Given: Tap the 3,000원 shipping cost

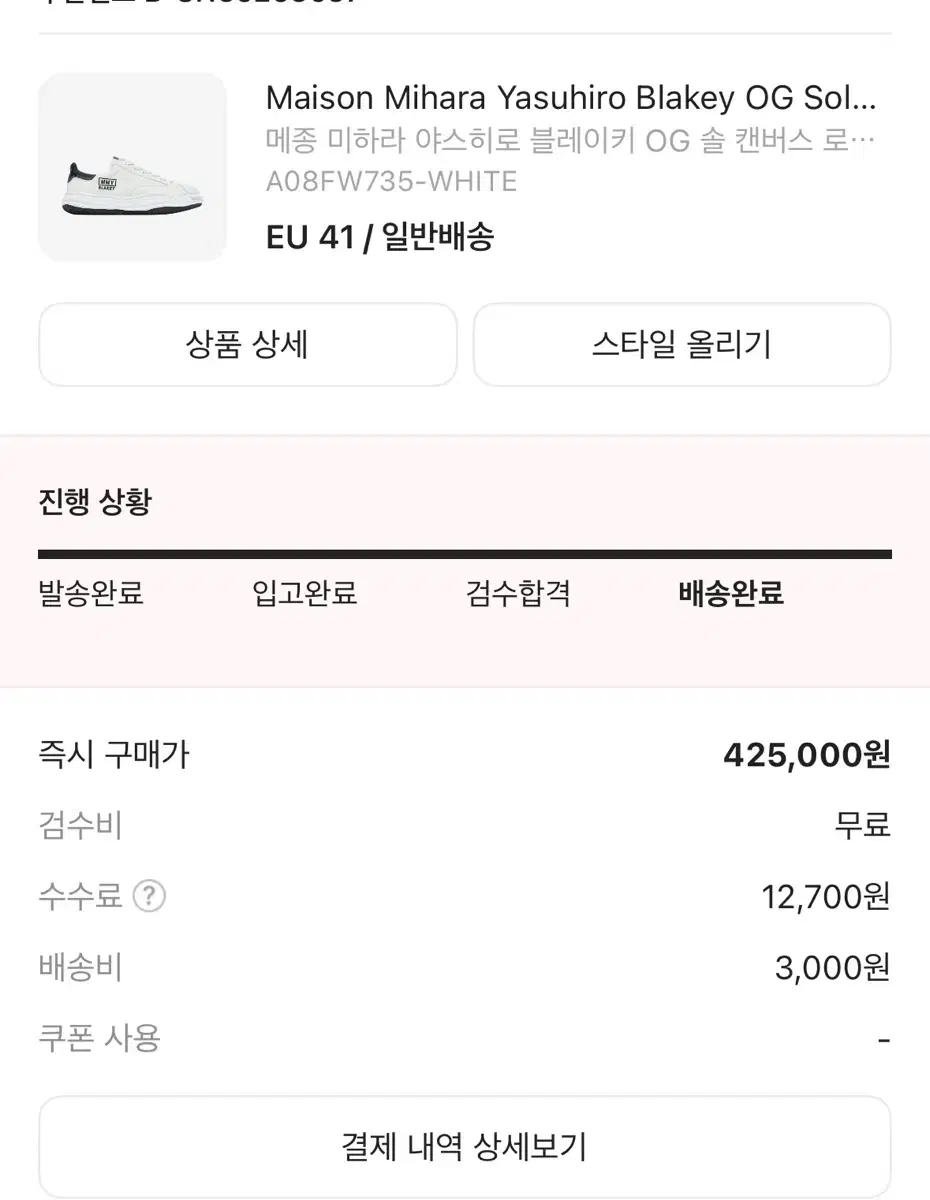Looking at the screenshot, I should 832,968.
